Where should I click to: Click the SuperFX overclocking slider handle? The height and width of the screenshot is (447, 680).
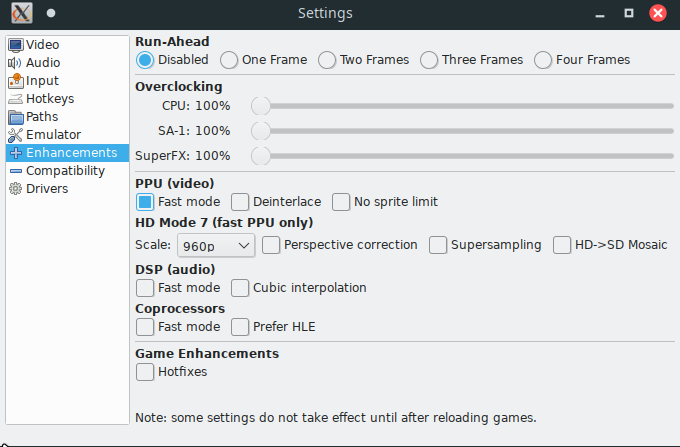pyautogui.click(x=261, y=156)
